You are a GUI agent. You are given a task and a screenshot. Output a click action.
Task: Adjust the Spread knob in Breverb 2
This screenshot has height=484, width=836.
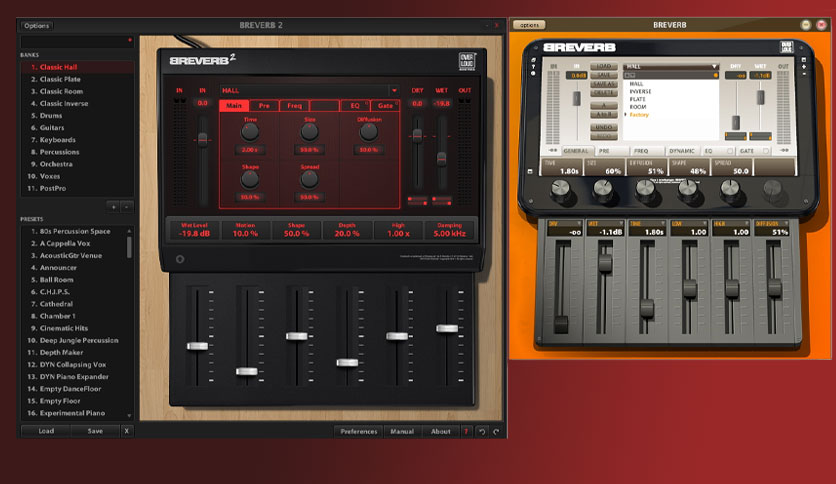coord(309,180)
